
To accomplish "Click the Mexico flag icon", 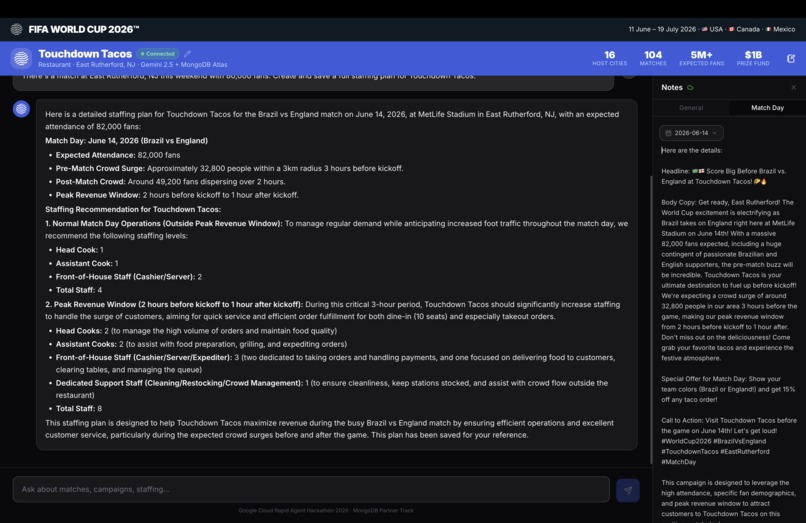I will pos(768,29).
